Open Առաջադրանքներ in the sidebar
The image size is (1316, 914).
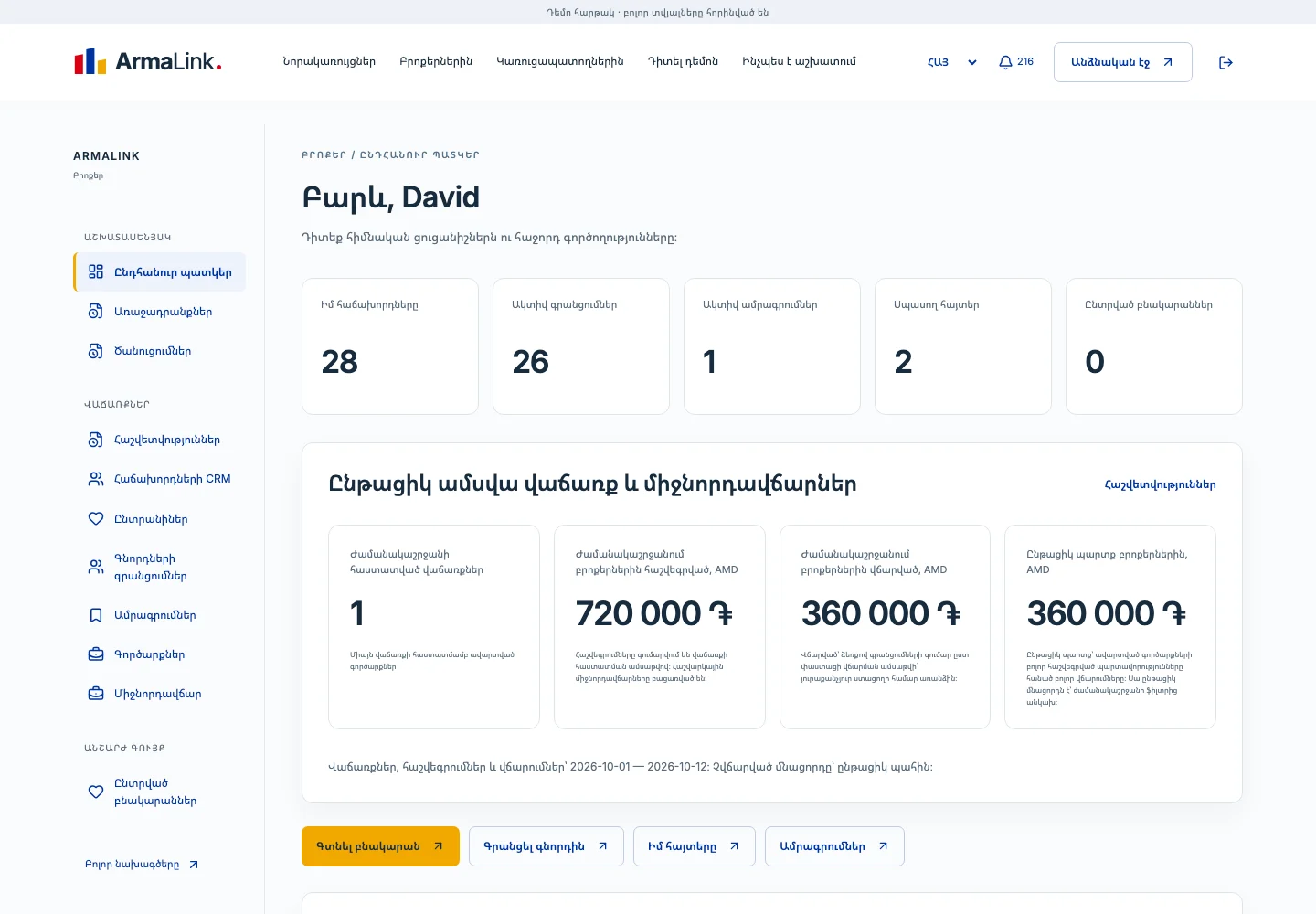click(x=159, y=312)
